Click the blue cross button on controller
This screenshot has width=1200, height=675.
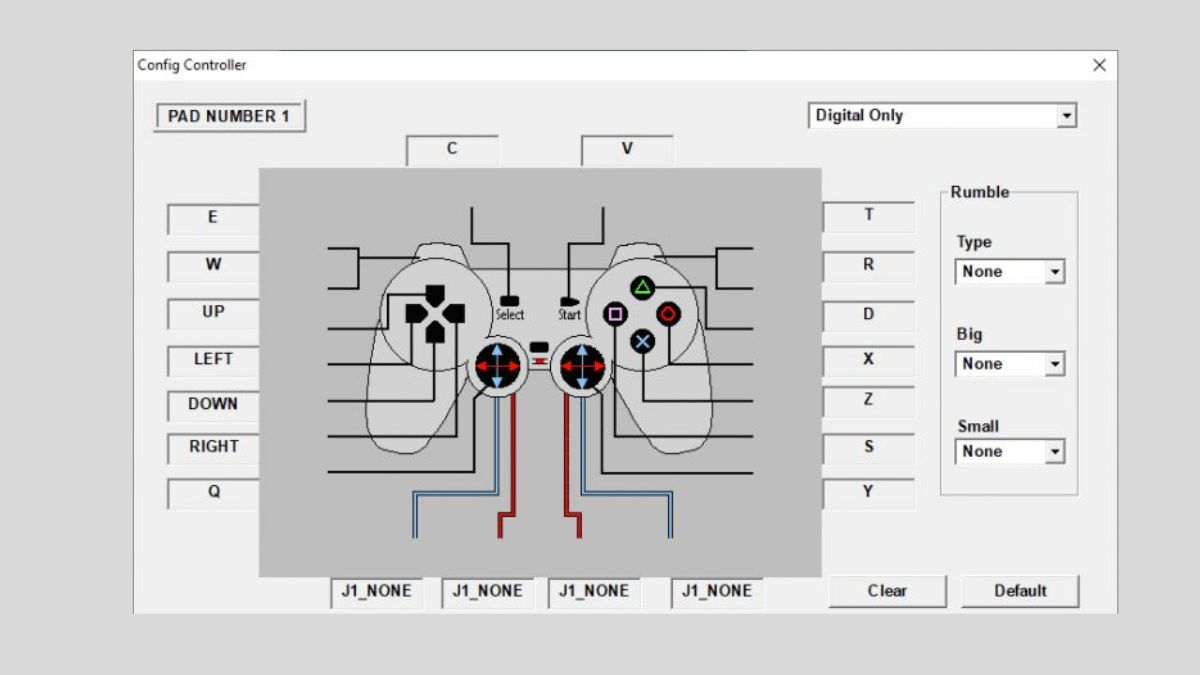click(x=642, y=341)
